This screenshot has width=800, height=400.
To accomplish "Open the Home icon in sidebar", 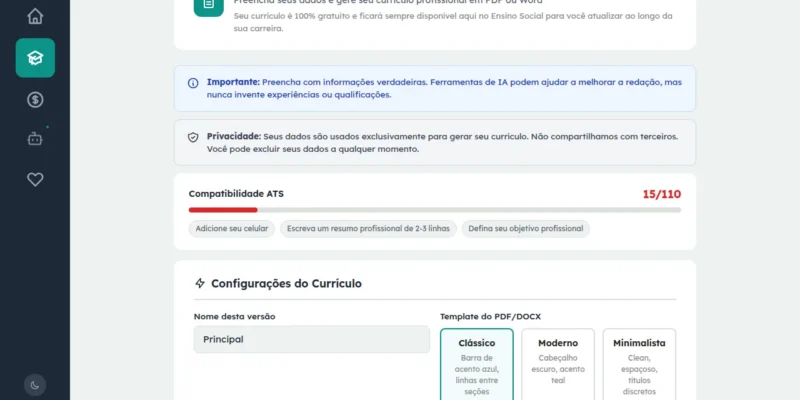I will pos(35,16).
